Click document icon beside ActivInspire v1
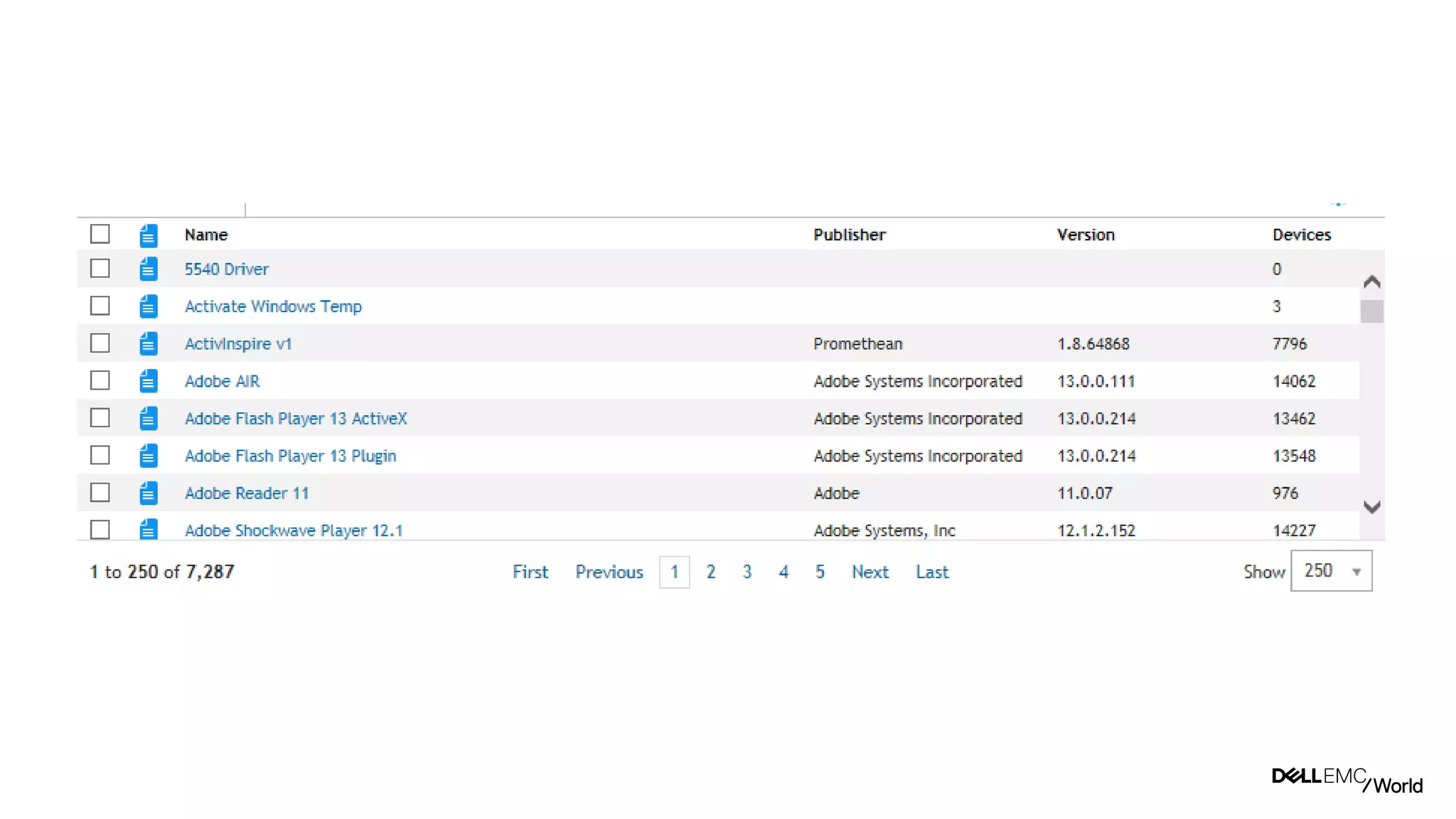1456x819 pixels. (148, 343)
